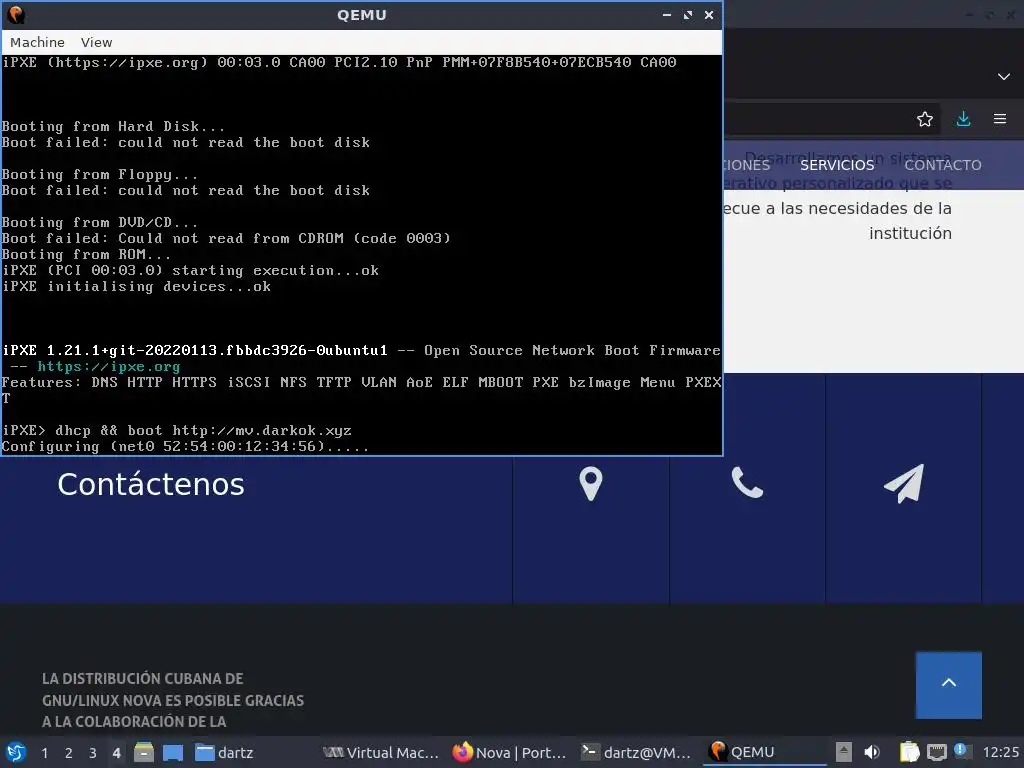
Task: Open the browser downloads panel
Action: coord(963,119)
